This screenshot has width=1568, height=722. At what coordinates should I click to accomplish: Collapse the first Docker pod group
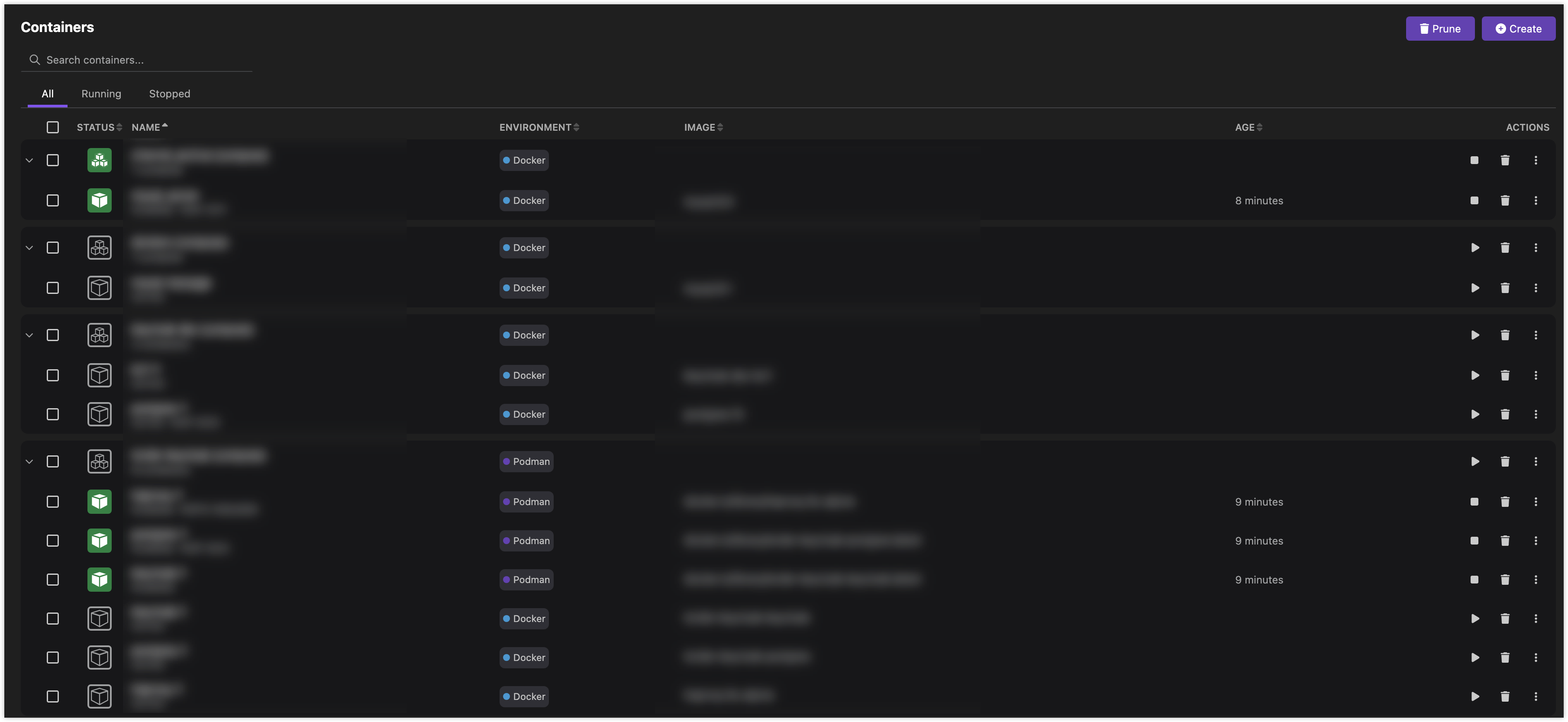[29, 160]
